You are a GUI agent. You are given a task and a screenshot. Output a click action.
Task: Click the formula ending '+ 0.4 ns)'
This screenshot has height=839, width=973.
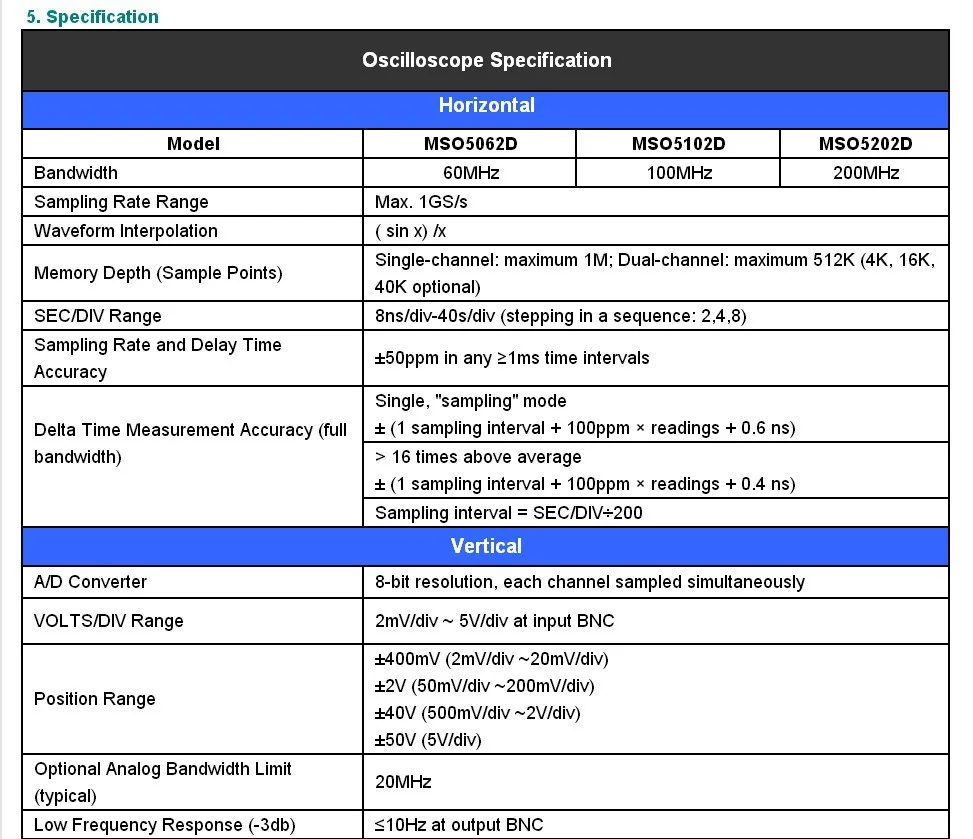[x=585, y=484]
